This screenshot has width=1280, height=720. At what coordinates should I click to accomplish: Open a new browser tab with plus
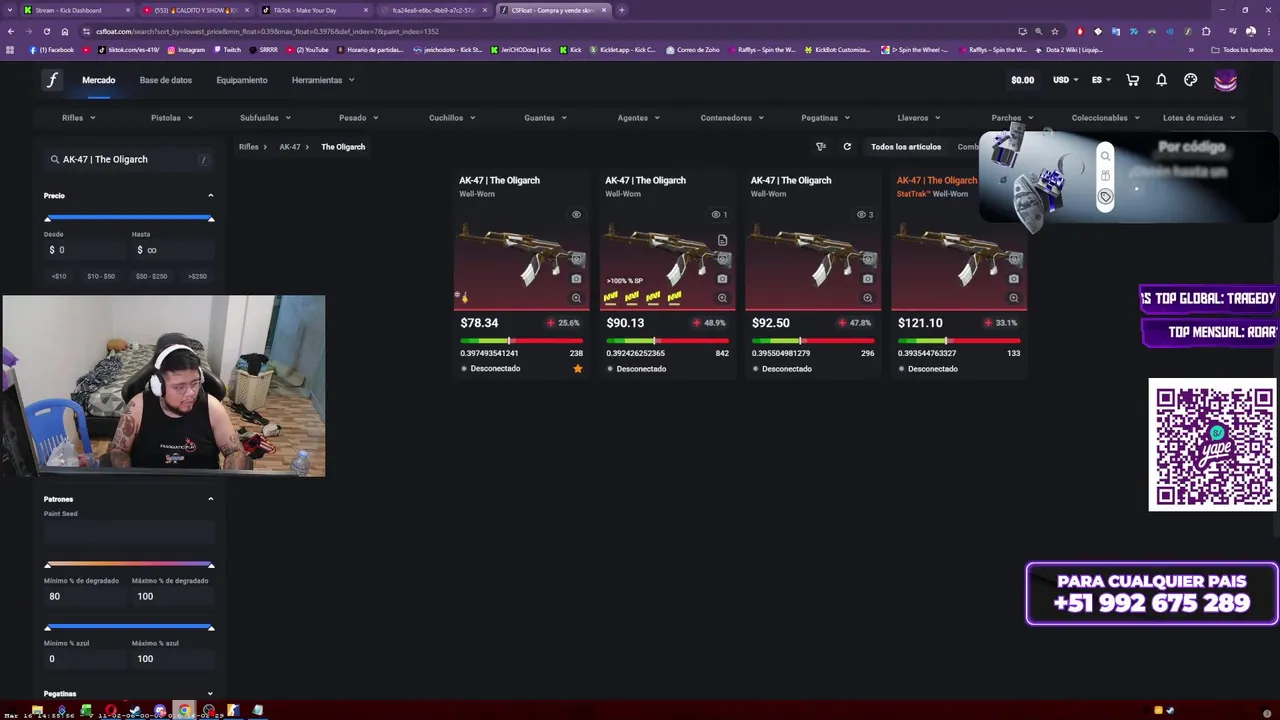[622, 10]
